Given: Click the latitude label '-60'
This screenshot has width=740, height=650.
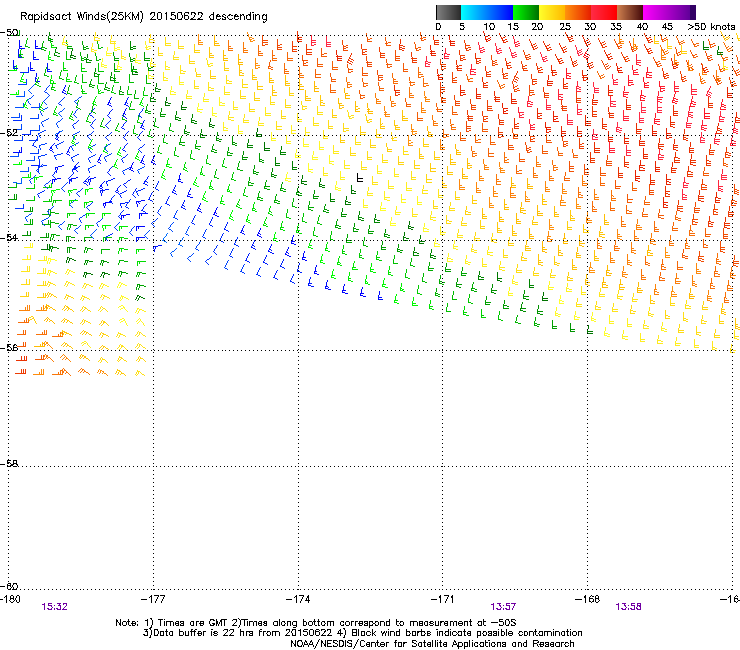Looking at the screenshot, I should [9, 586].
